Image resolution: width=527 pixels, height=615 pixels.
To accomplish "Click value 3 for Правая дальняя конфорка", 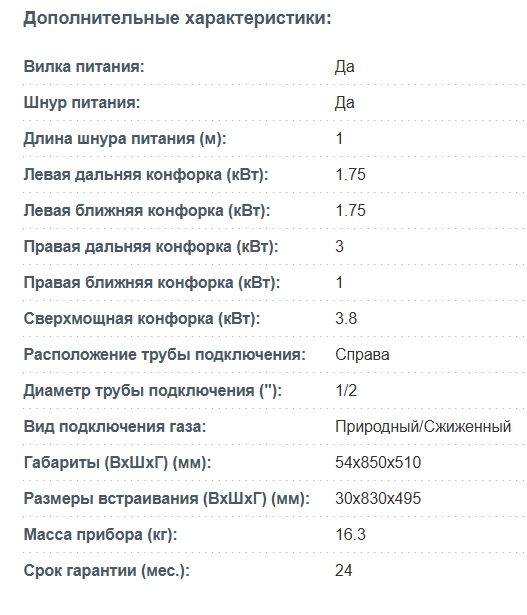I will (x=340, y=247).
